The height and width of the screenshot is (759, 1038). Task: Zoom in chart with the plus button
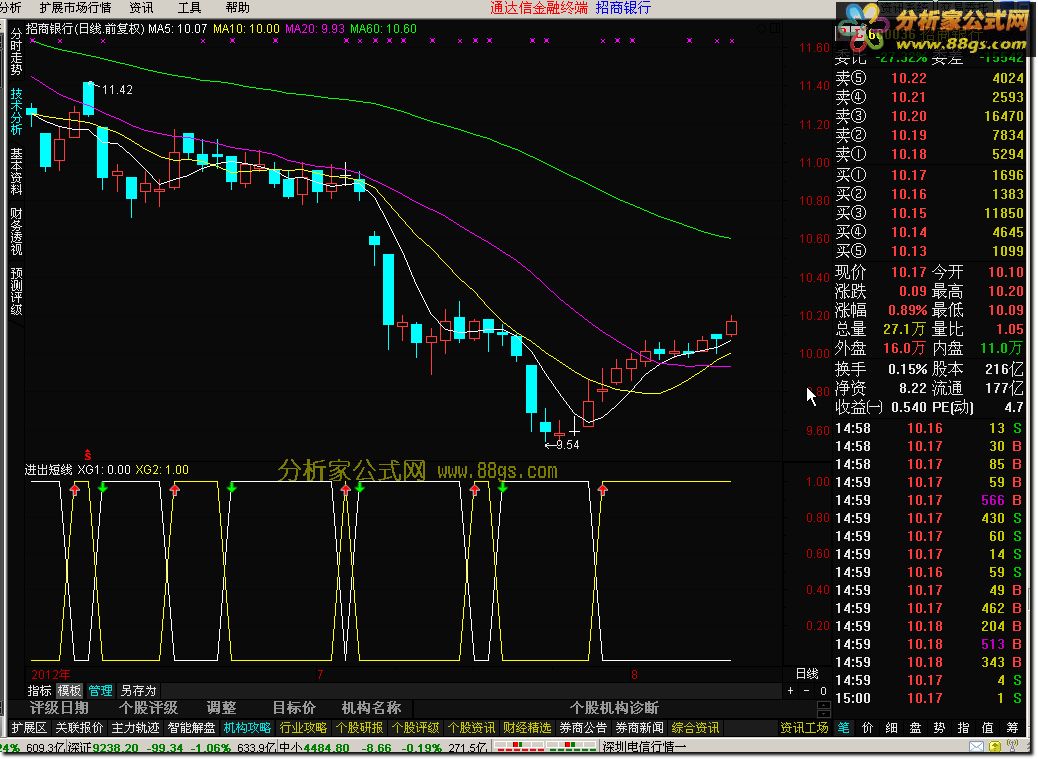coord(790,691)
